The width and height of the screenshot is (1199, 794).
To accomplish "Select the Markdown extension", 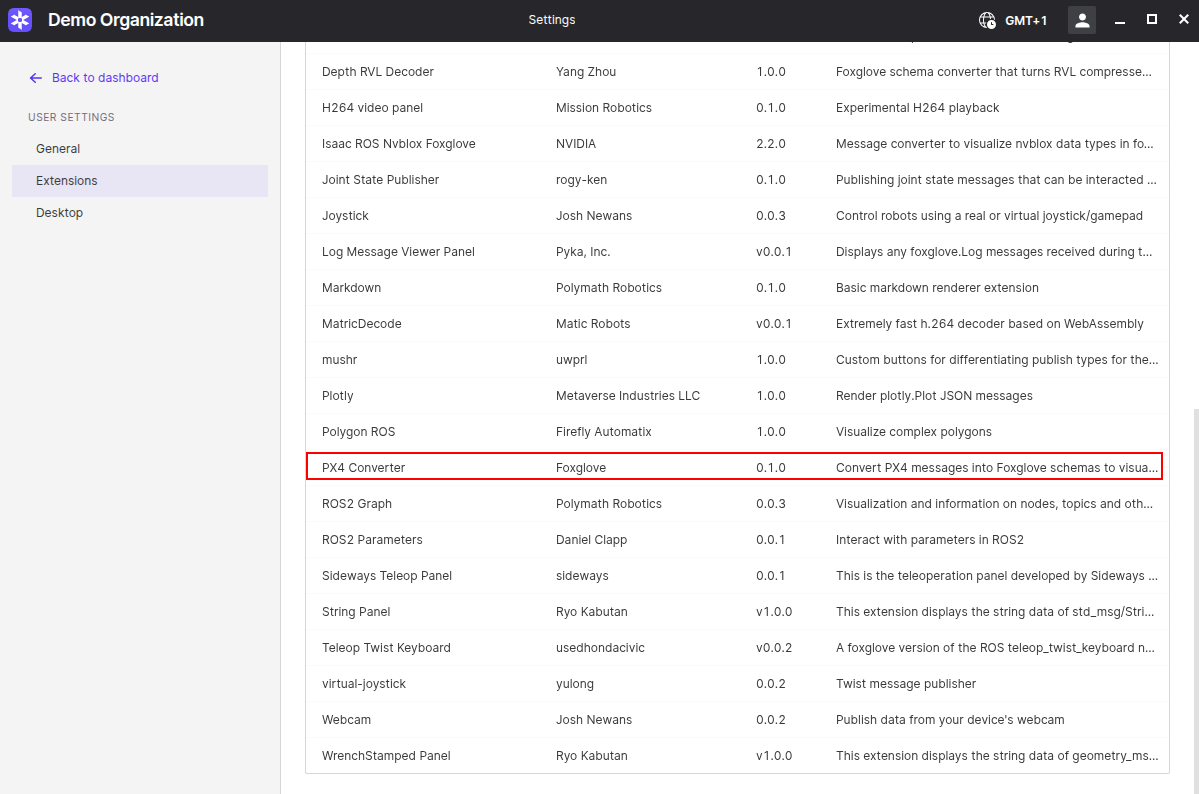I will pos(737,288).
